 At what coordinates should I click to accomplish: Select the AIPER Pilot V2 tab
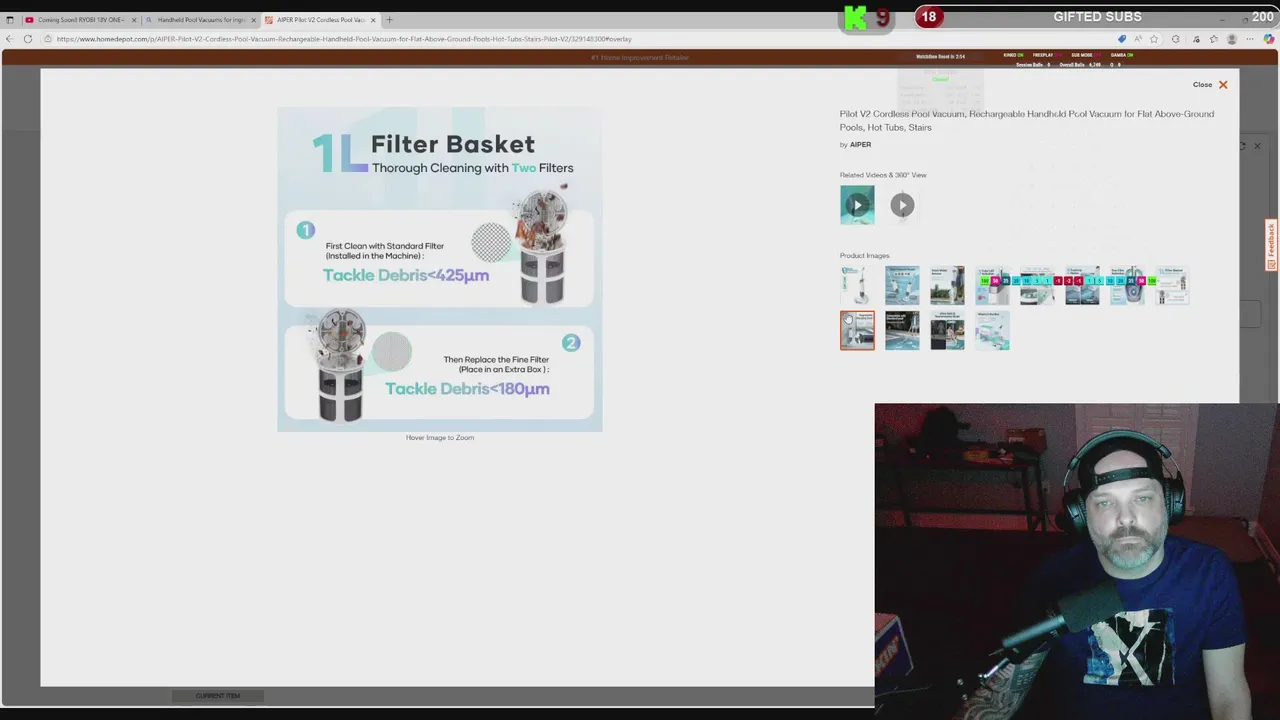coord(320,20)
